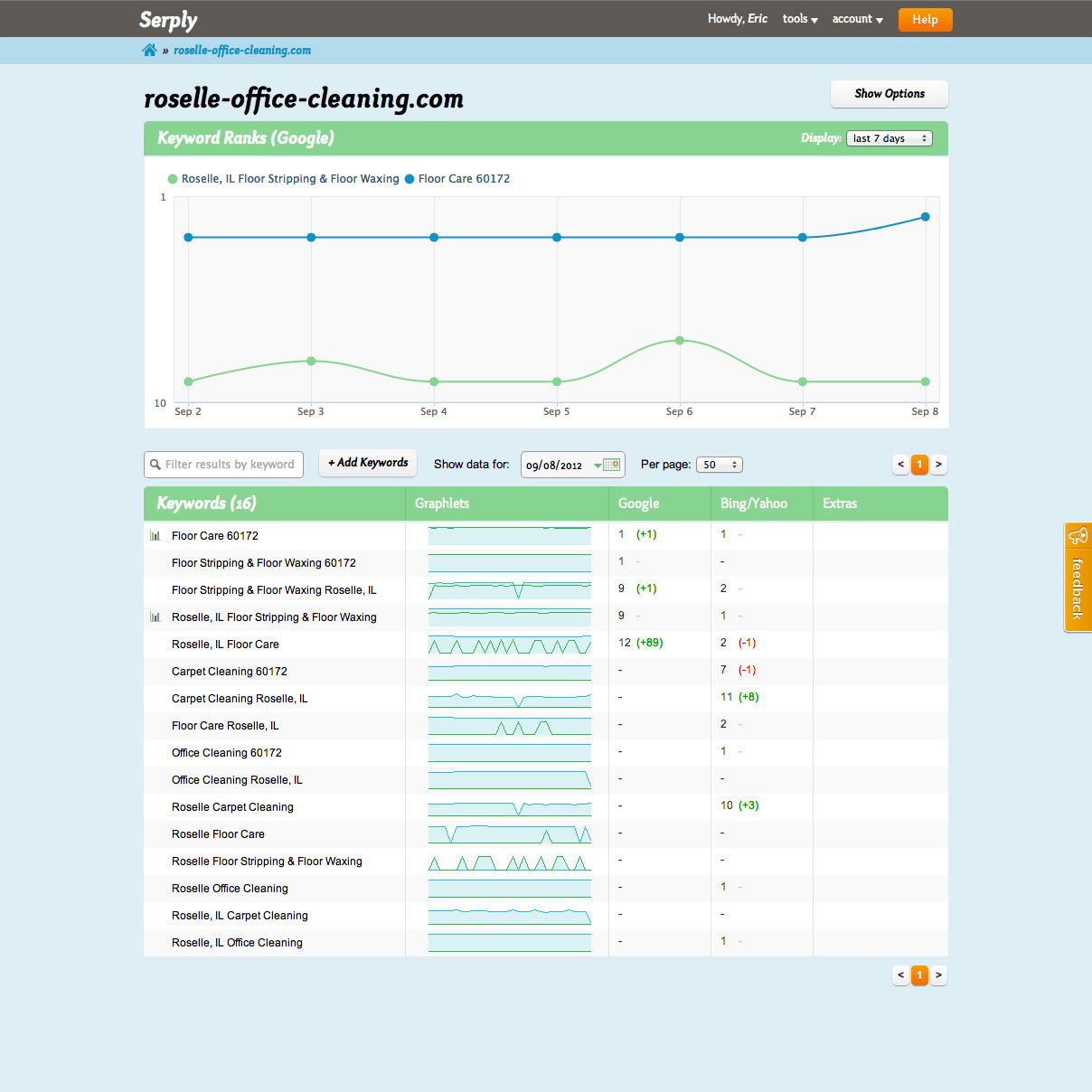Go to next page using top arrow
Image resolution: width=1092 pixels, height=1092 pixels.
[938, 465]
